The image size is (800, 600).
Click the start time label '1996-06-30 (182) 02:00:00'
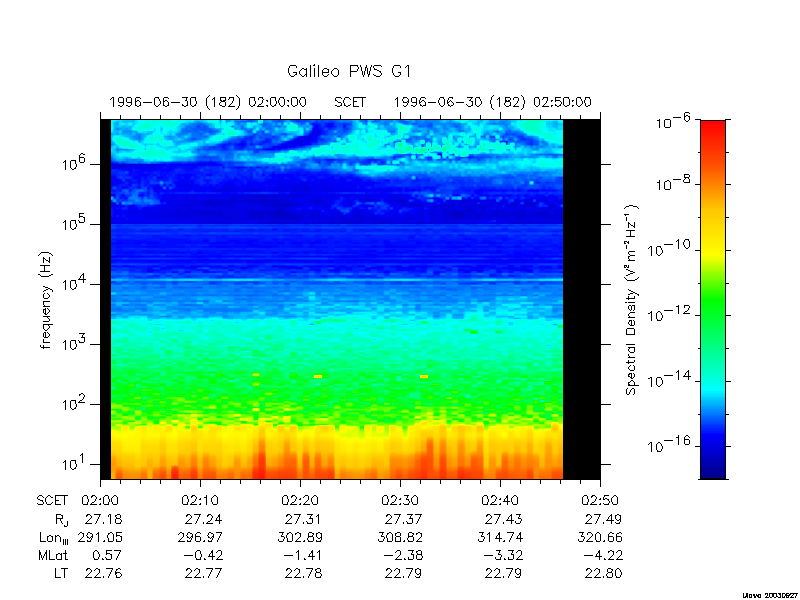click(208, 103)
